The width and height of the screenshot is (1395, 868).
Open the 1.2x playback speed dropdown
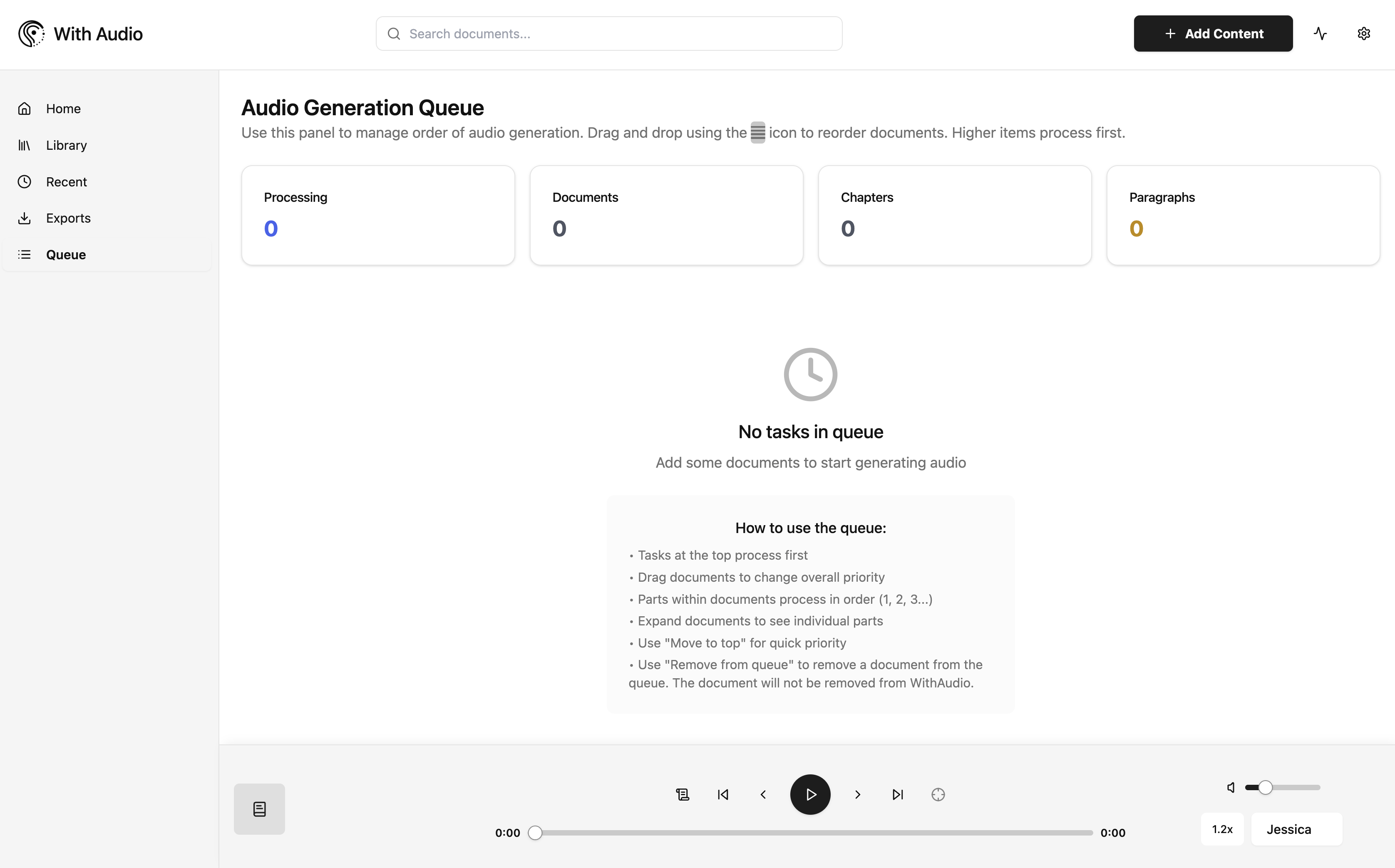click(x=1221, y=829)
